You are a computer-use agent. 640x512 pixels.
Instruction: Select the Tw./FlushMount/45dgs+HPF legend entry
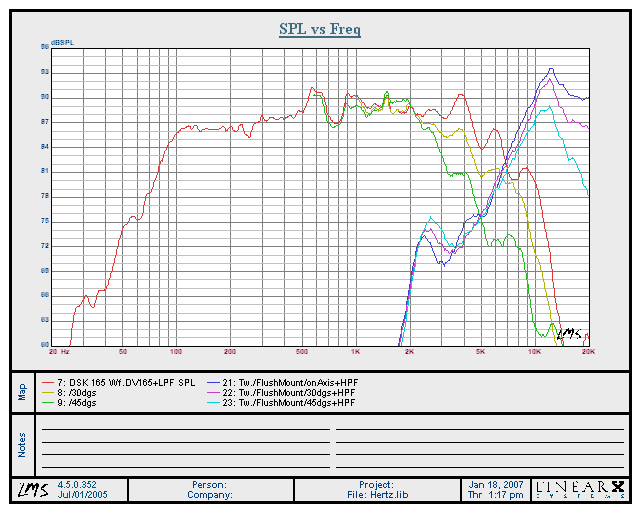[292, 403]
